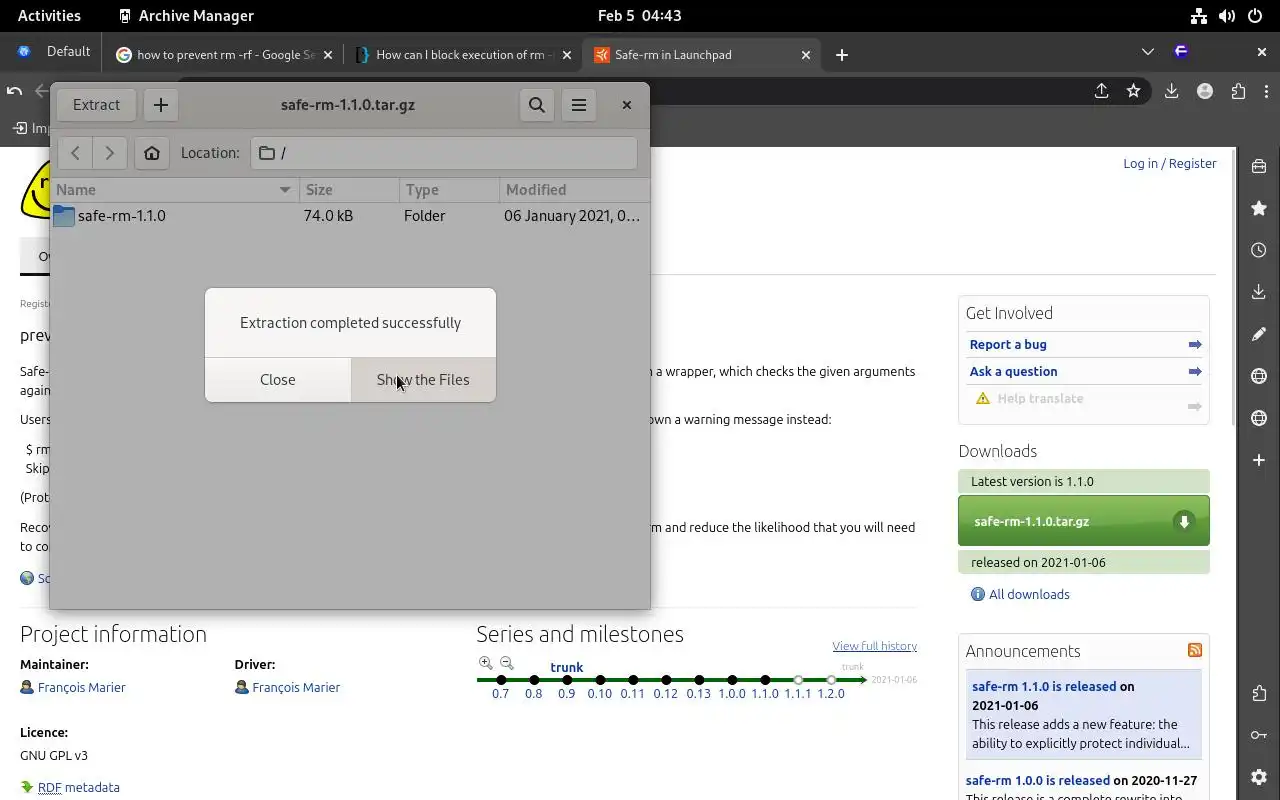Open the Announcements RSS feed icon
This screenshot has width=1280, height=800.
[1195, 650]
